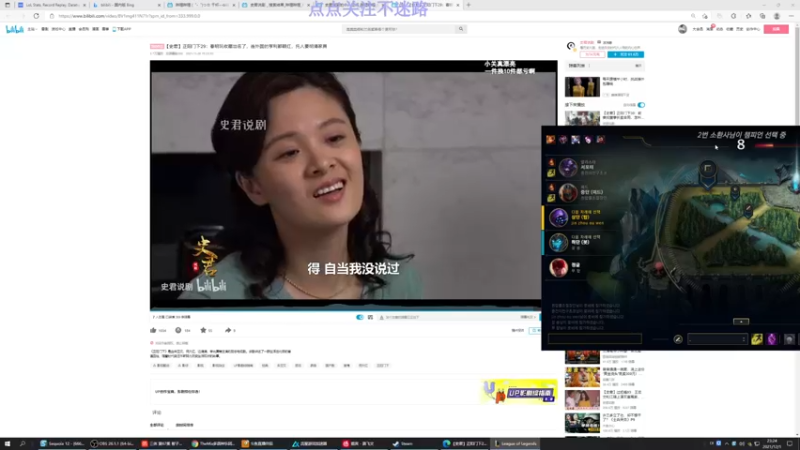Screen dimensions: 800x450
Task: Click the uploader avatar beside the video
Action: click(571, 46)
